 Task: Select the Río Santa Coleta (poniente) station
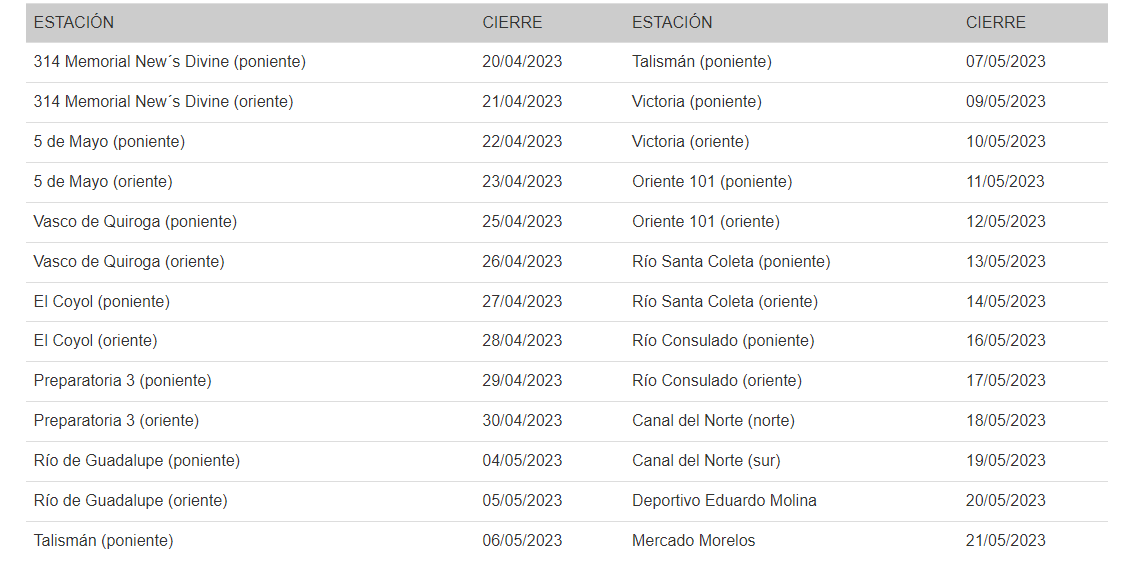point(731,262)
